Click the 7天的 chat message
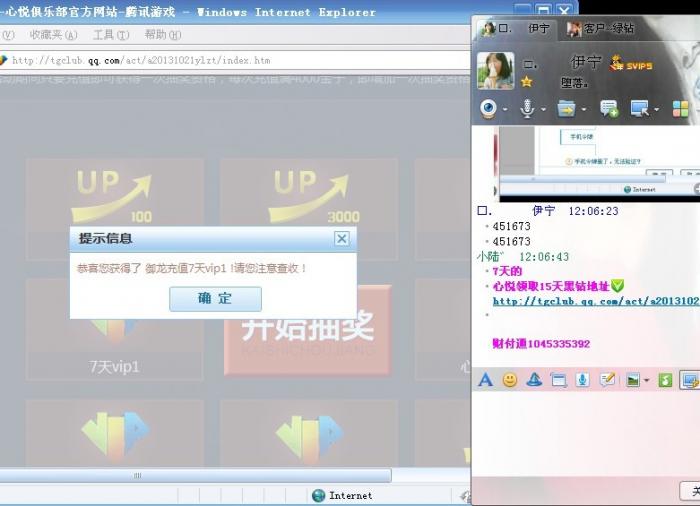Image resolution: width=700 pixels, height=506 pixels. pyautogui.click(x=507, y=271)
